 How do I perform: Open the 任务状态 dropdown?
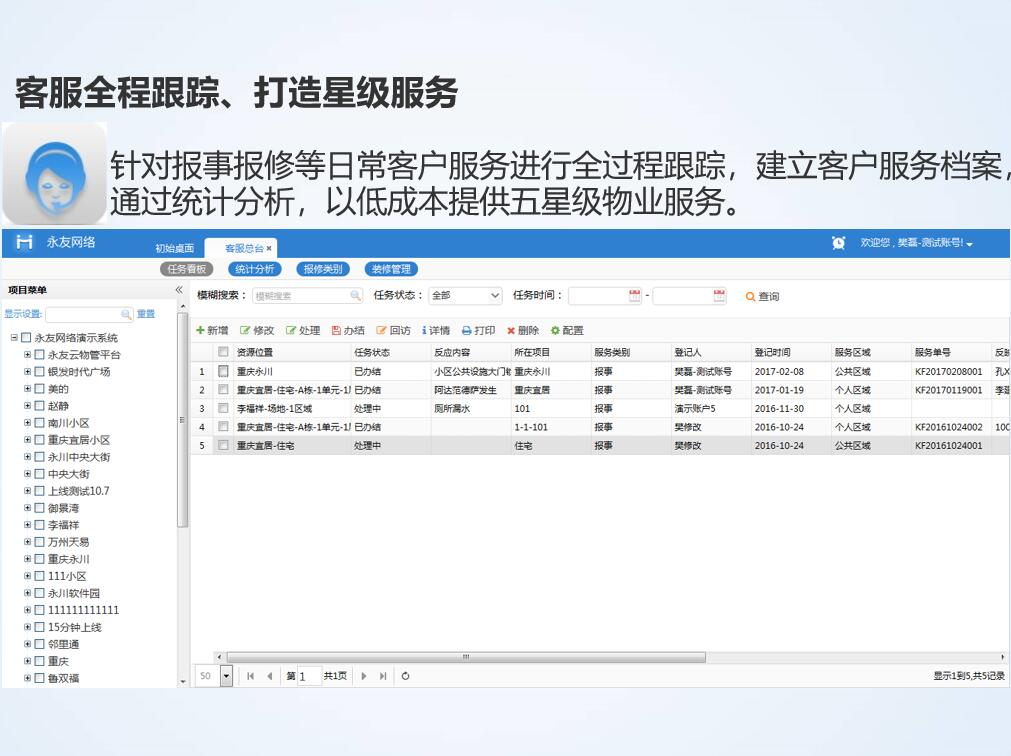point(465,296)
